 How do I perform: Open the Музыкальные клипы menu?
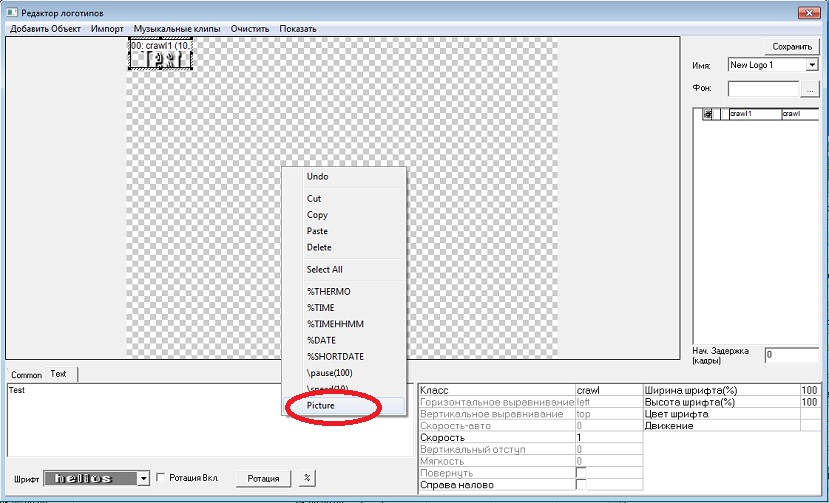177,29
